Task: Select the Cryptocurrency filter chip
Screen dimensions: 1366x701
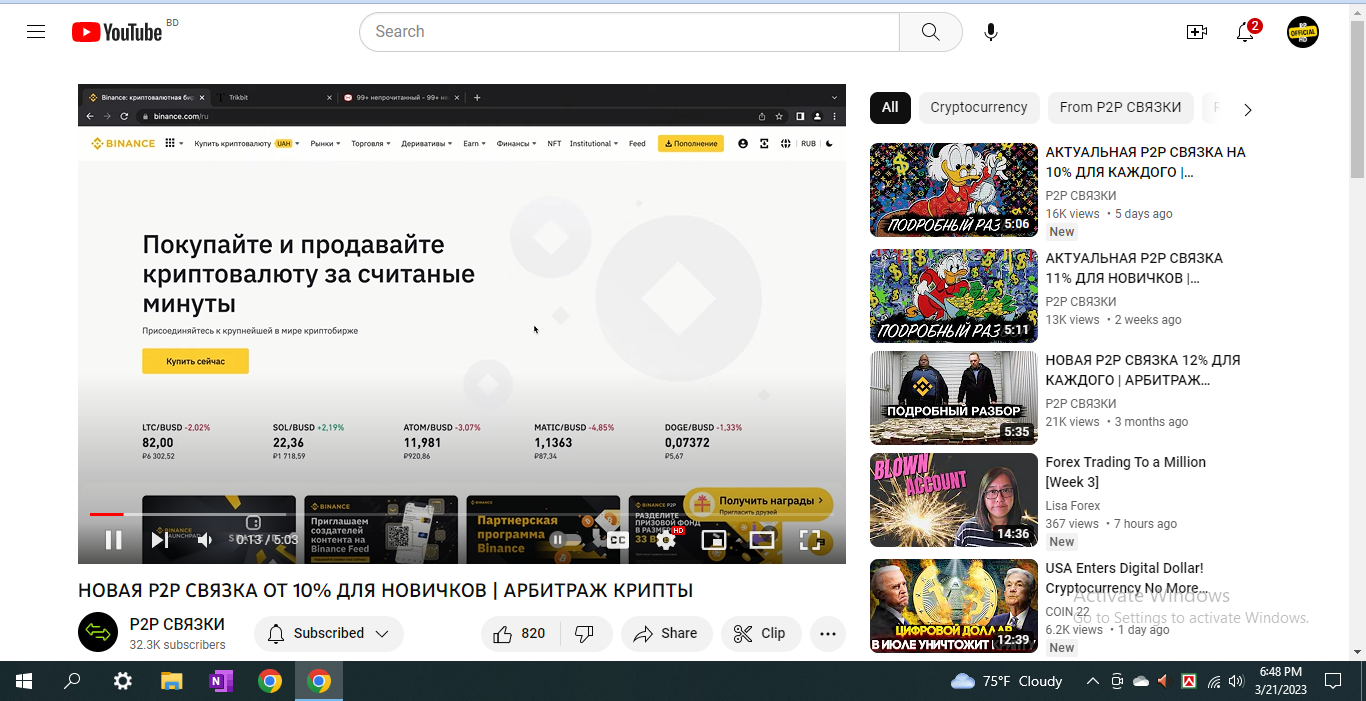Action: coord(979,107)
